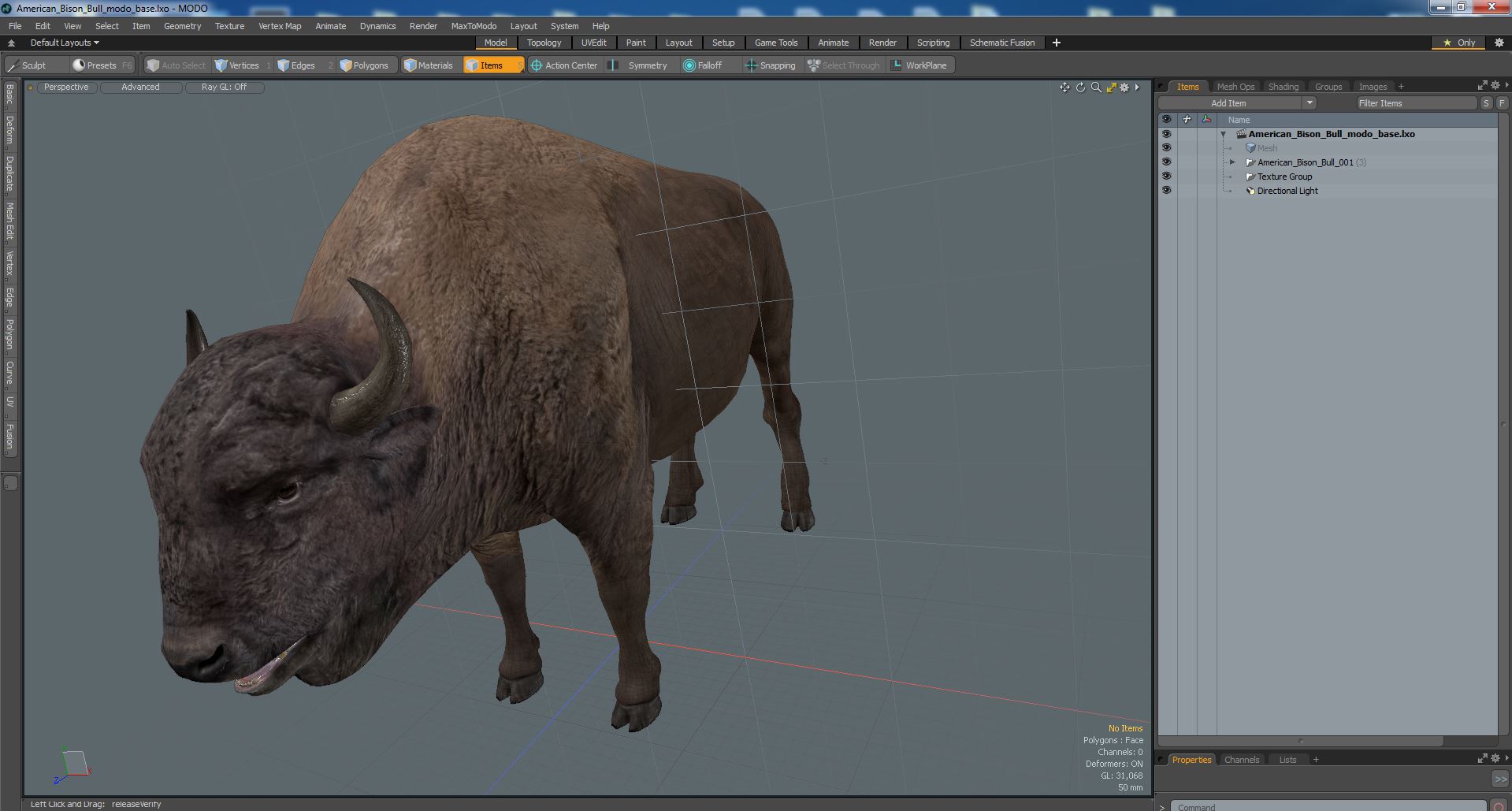Hide the Directional Light
Screen dimensions: 1512x811
(1166, 191)
